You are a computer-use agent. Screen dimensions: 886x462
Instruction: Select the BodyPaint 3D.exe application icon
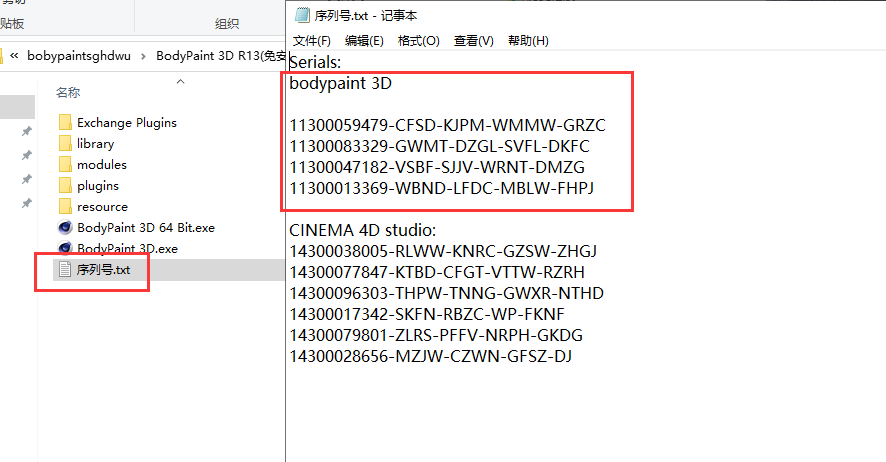coord(65,247)
